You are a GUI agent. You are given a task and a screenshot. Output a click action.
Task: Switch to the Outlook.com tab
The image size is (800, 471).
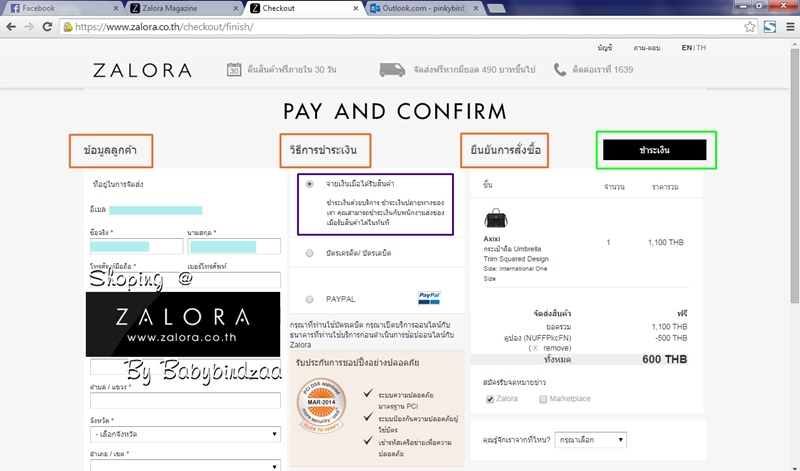click(x=423, y=8)
